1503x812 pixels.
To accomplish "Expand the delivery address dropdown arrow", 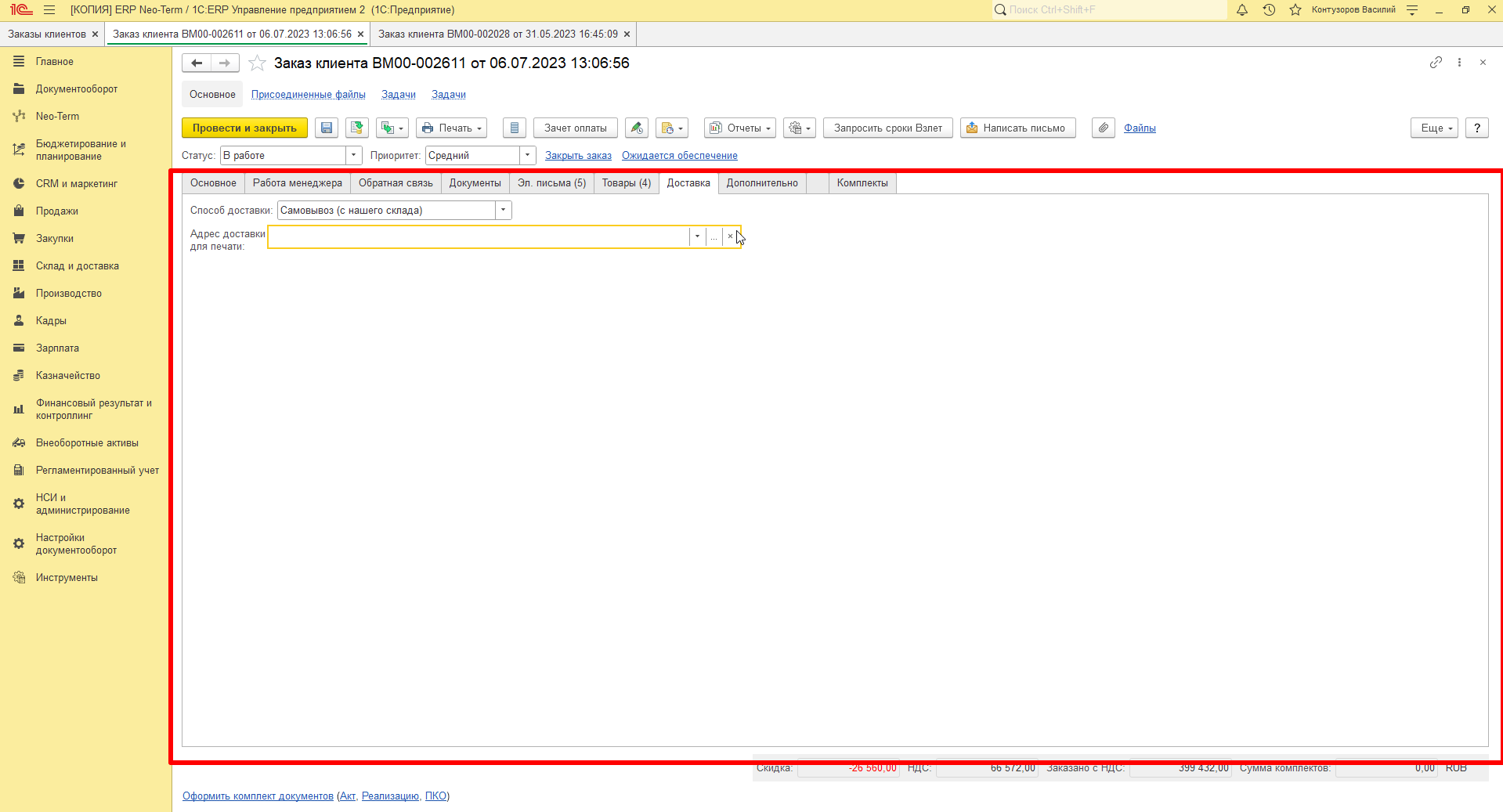I will click(697, 236).
